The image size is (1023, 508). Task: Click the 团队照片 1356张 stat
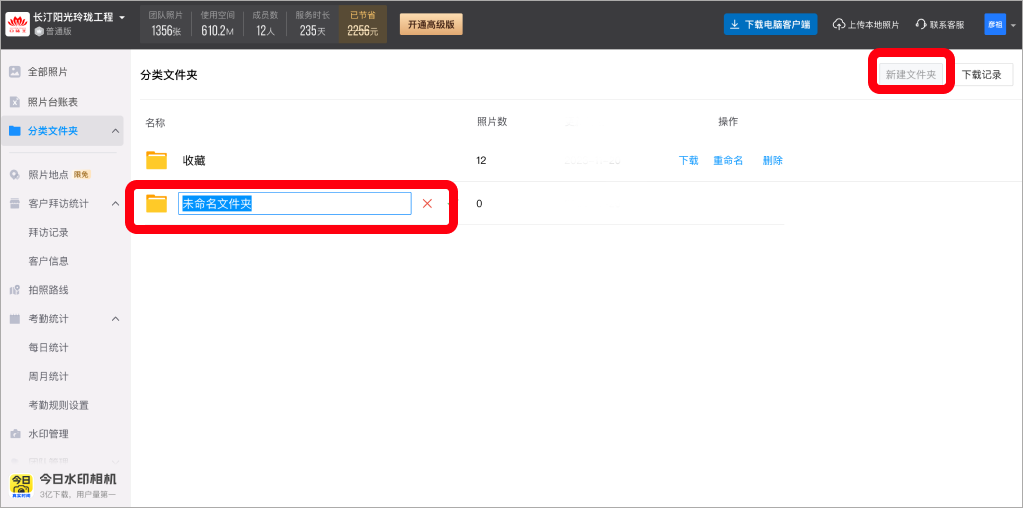(166, 24)
